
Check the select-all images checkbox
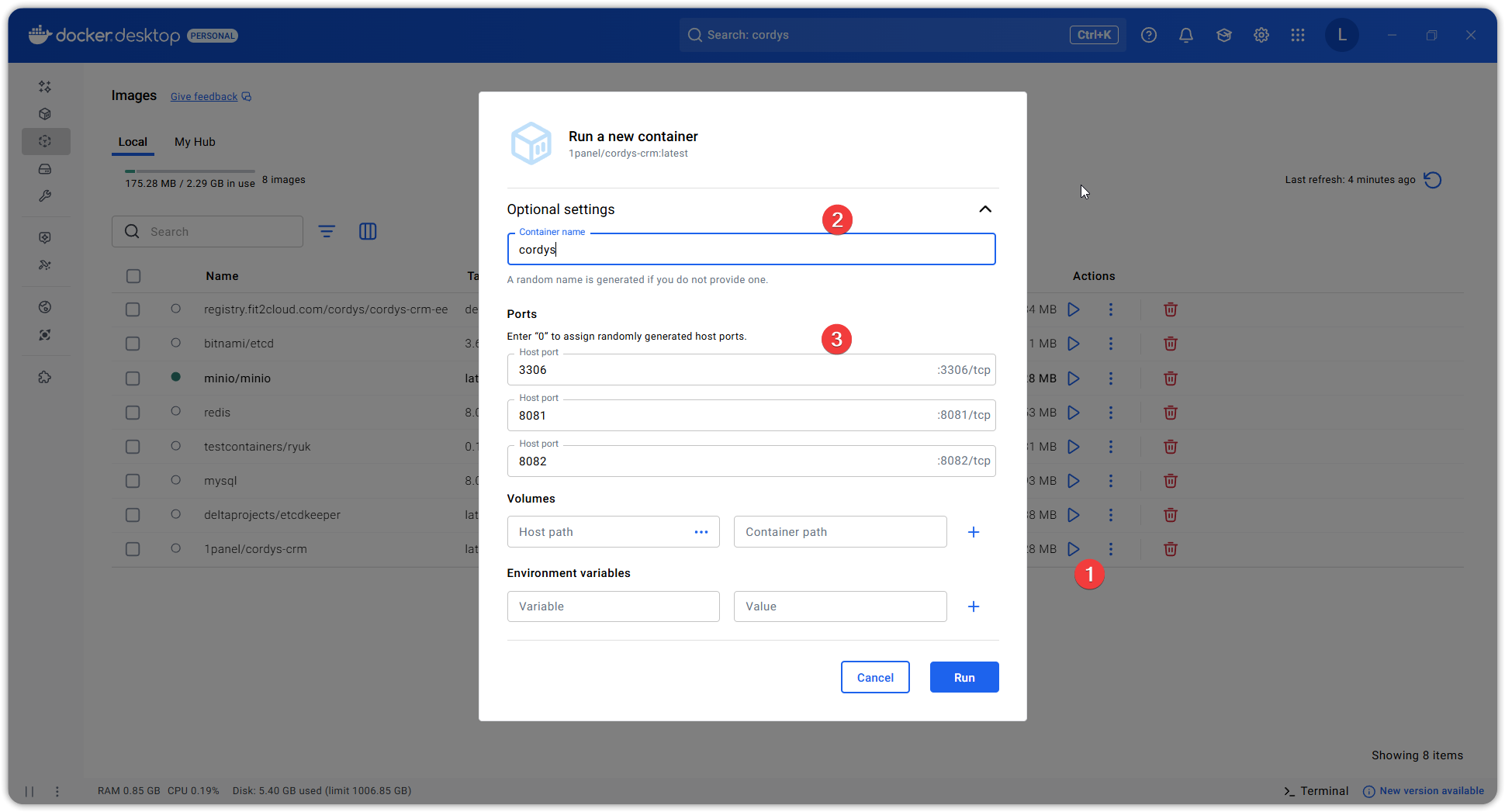point(133,276)
